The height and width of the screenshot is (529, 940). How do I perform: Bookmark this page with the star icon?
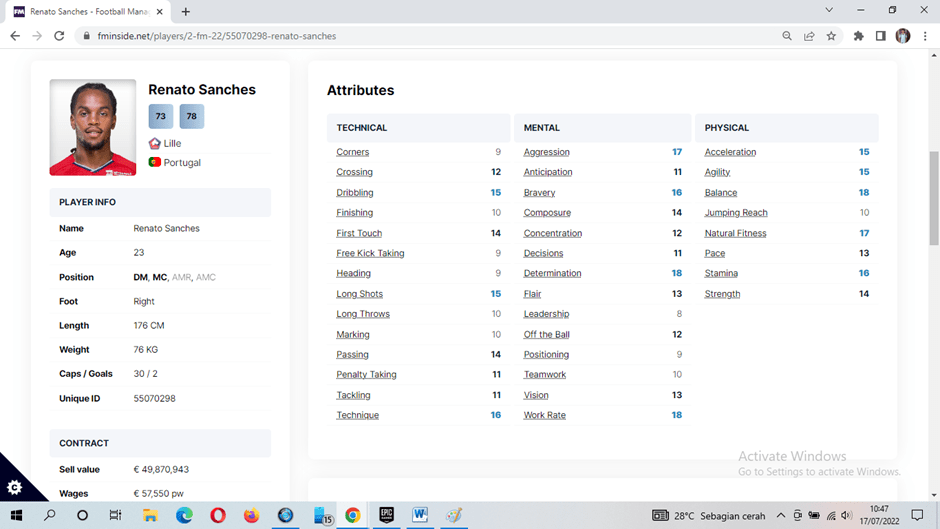[831, 36]
